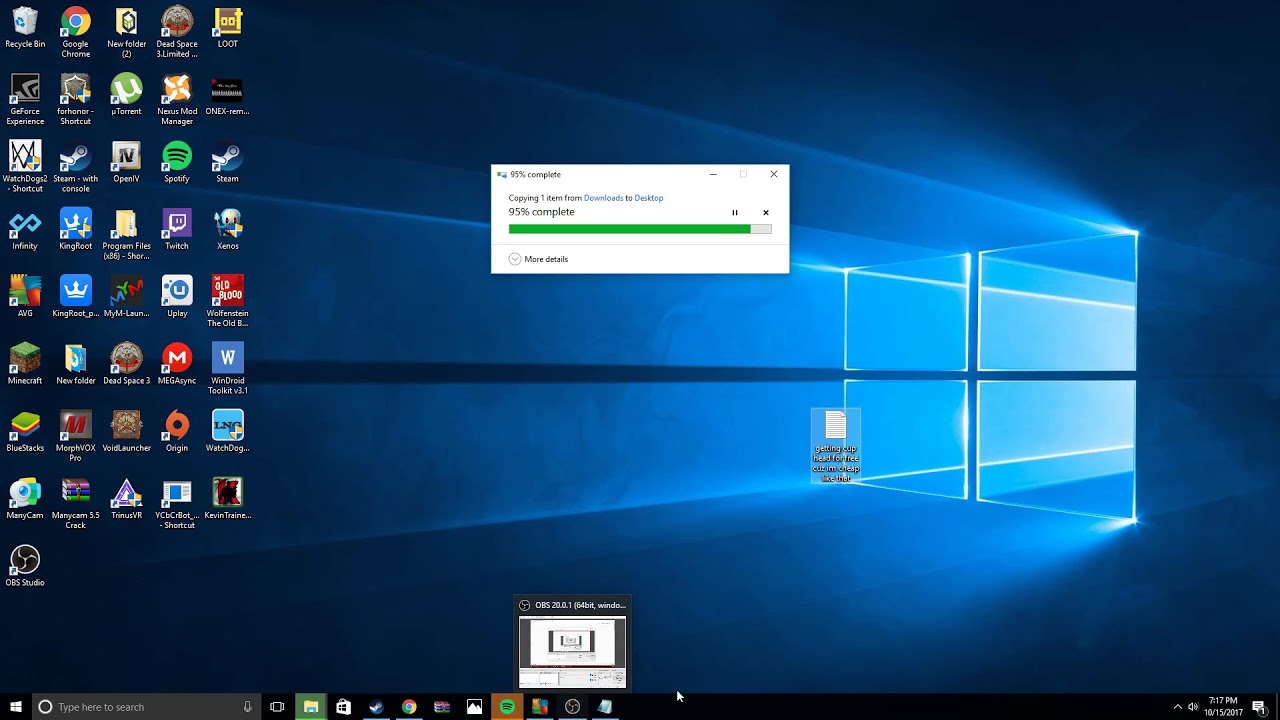Click the Desktop link in the copy dialog
The width and height of the screenshot is (1280, 720).
648,198
